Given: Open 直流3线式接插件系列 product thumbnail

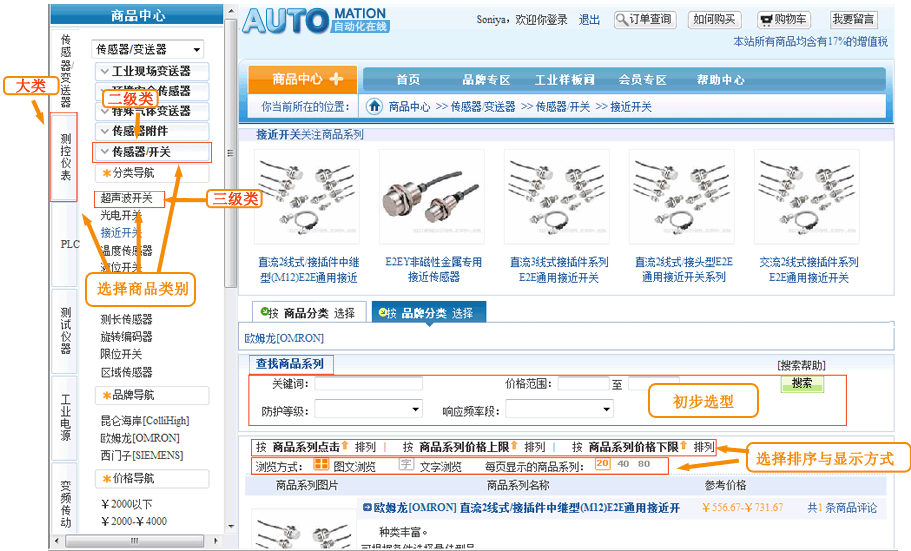Looking at the screenshot, I should tap(557, 196).
